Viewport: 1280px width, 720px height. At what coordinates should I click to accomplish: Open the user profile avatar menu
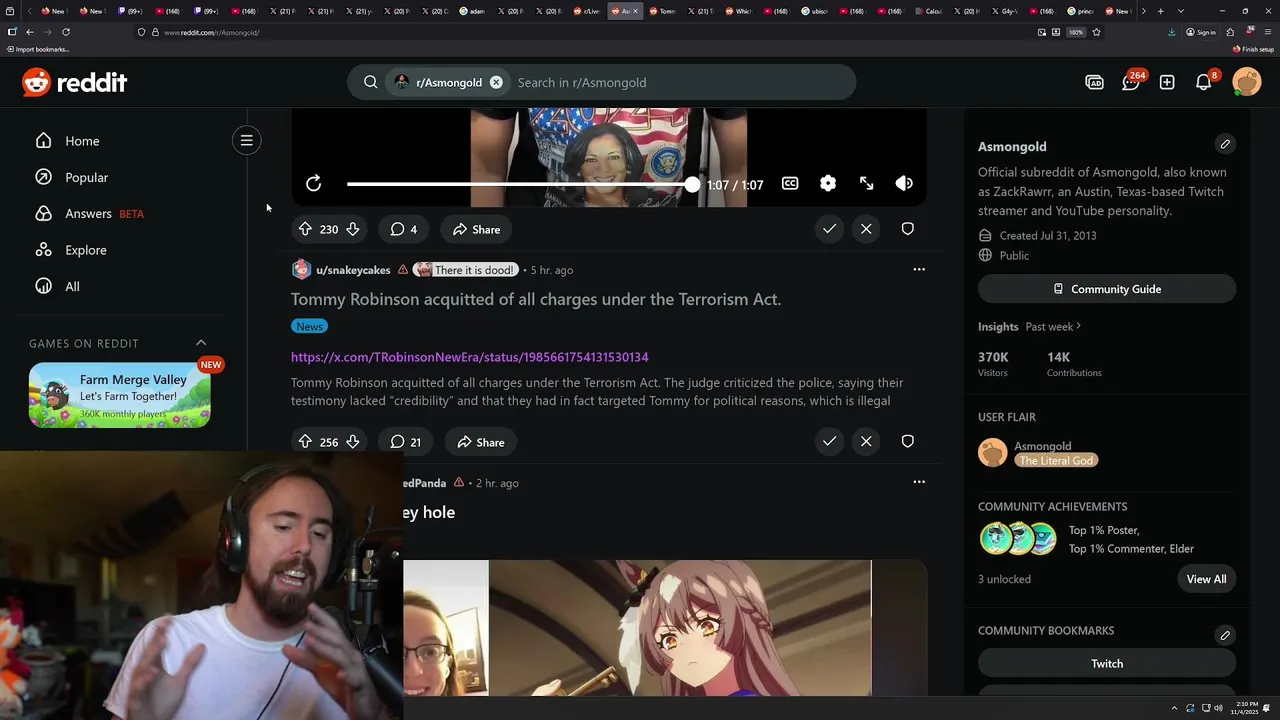point(1247,82)
